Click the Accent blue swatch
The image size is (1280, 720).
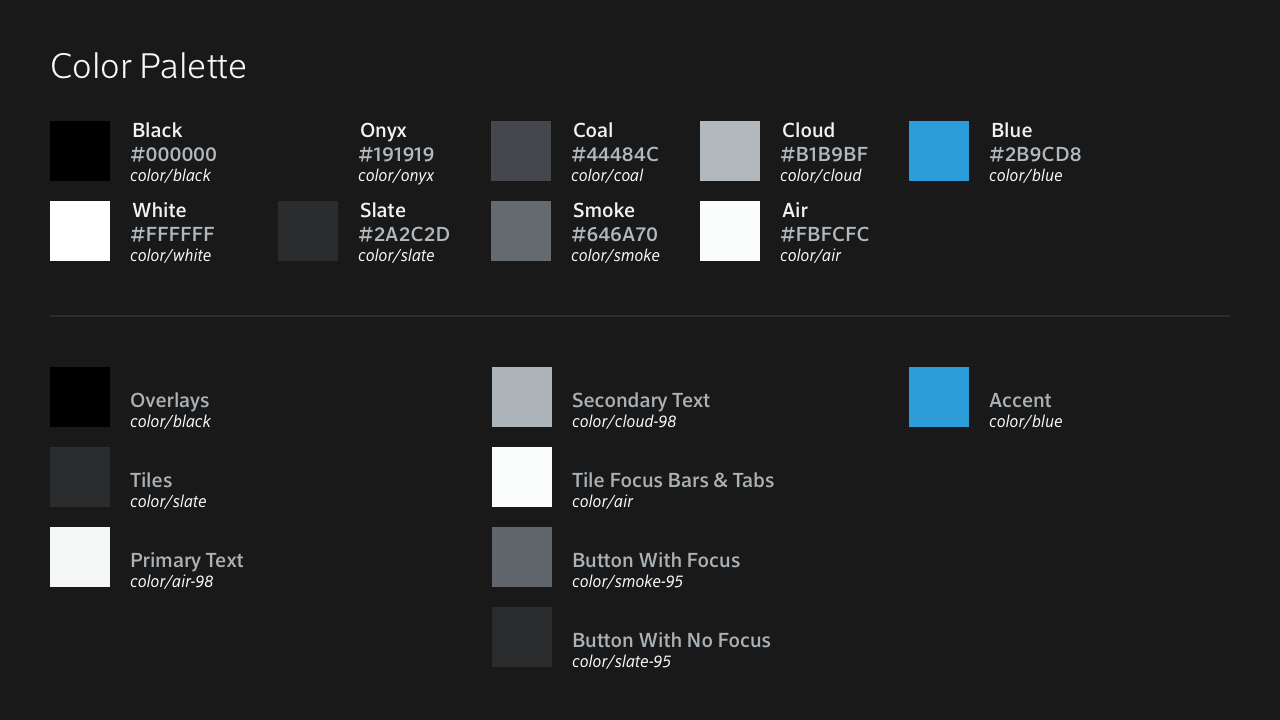939,397
